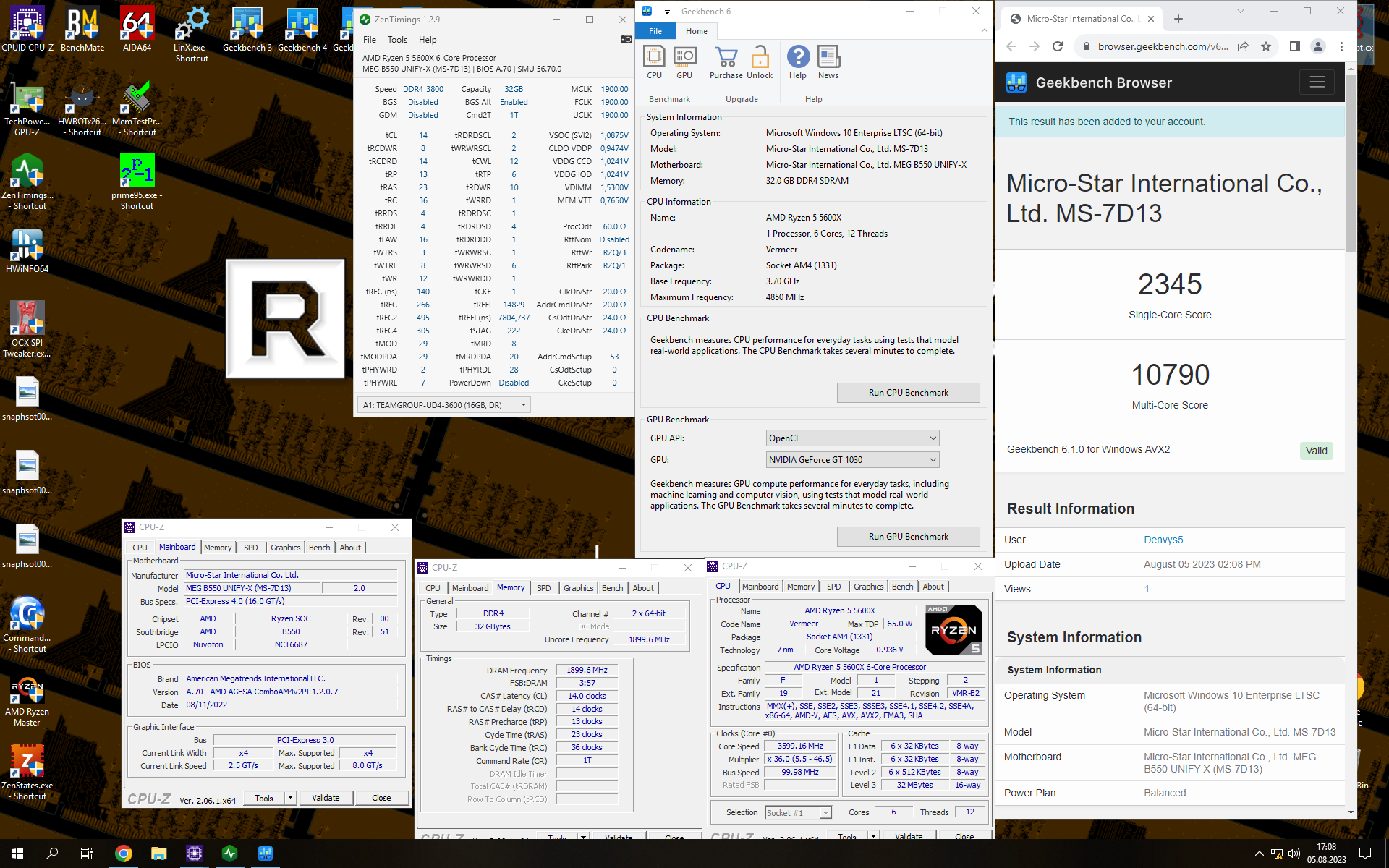Select ZenTimings DDR4-3800 speed value
The image size is (1389, 868).
(423, 89)
